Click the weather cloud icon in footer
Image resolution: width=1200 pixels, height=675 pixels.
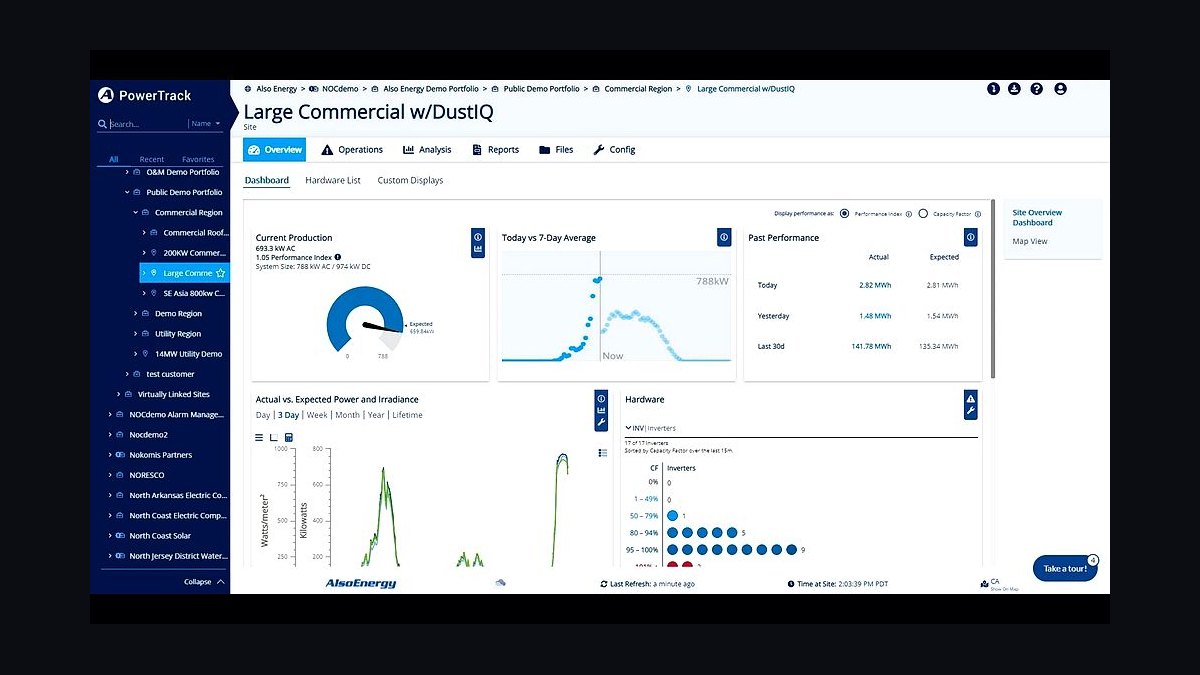pos(500,582)
